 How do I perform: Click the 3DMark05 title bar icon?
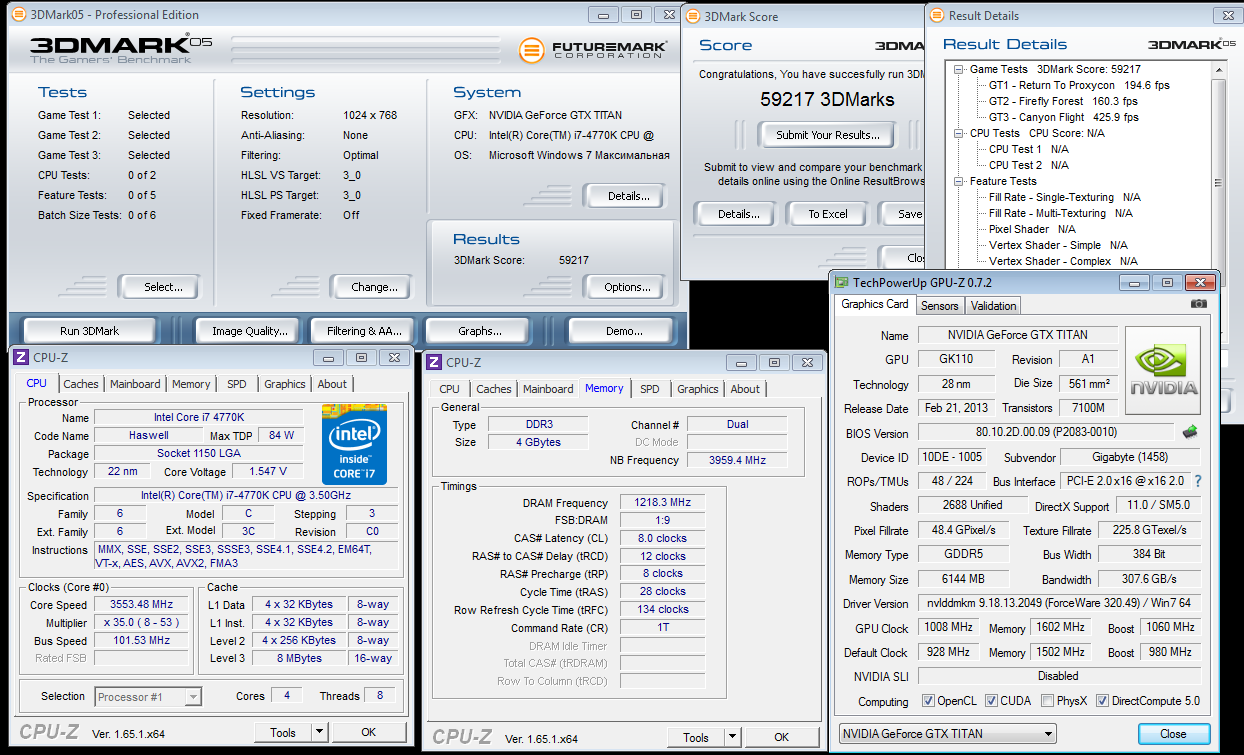(18, 15)
